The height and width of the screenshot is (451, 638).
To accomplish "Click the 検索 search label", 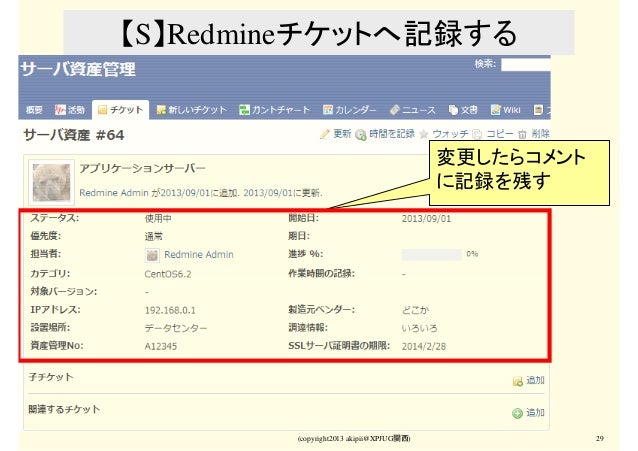I will (x=485, y=64).
